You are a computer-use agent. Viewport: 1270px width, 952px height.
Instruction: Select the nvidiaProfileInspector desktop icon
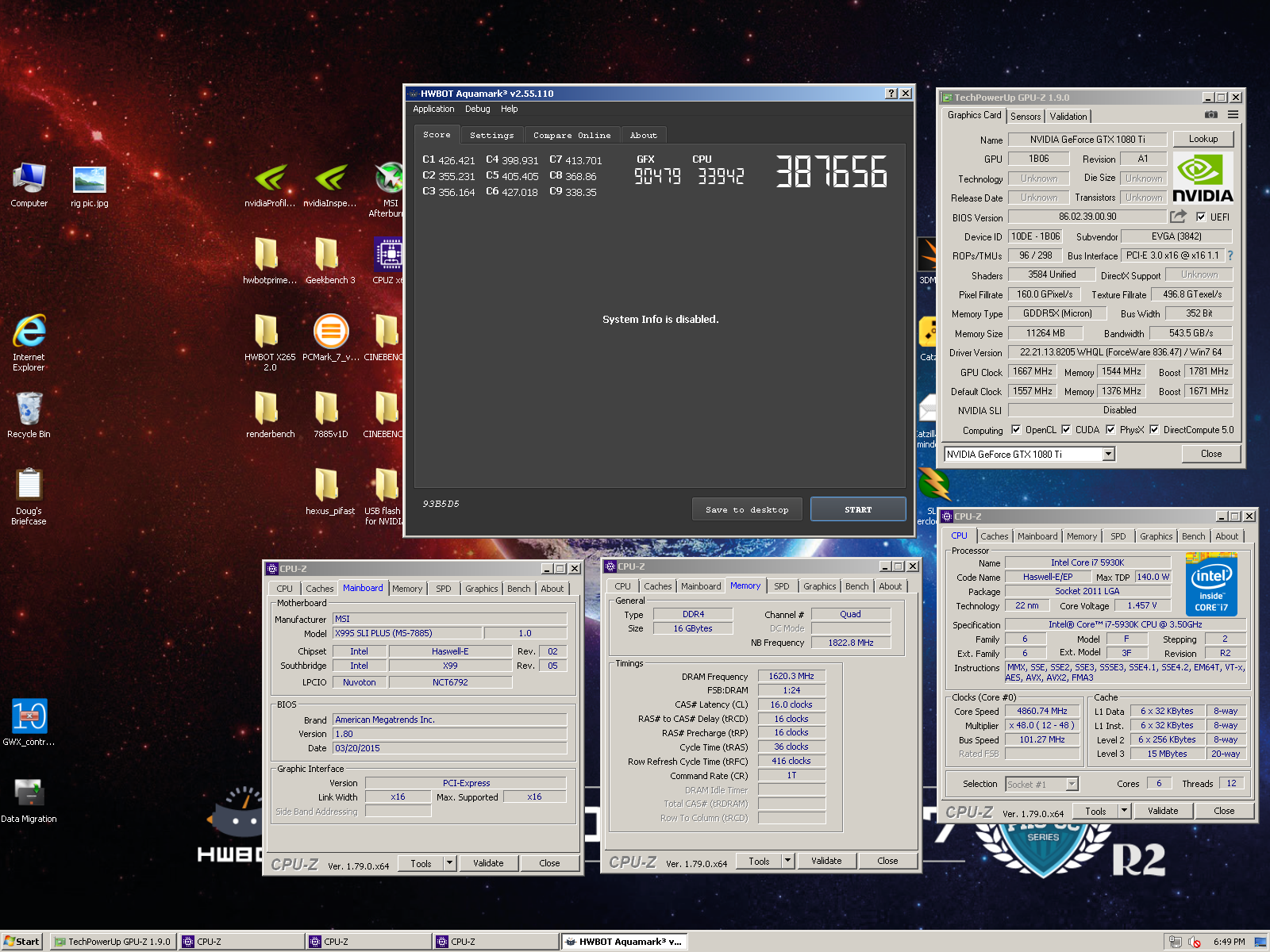270,186
